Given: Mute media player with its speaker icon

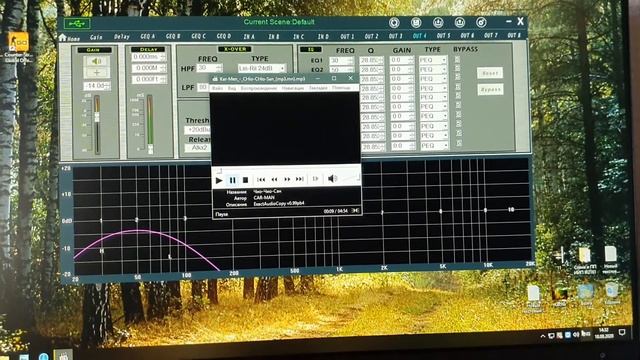Looking at the screenshot, I should (x=332, y=178).
